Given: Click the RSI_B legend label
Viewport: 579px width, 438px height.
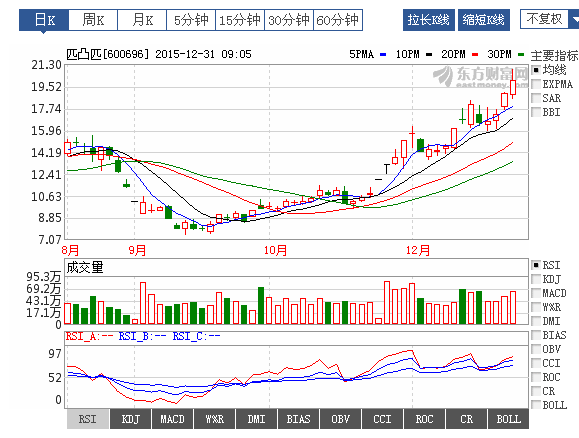Looking at the screenshot, I should [x=142, y=336].
